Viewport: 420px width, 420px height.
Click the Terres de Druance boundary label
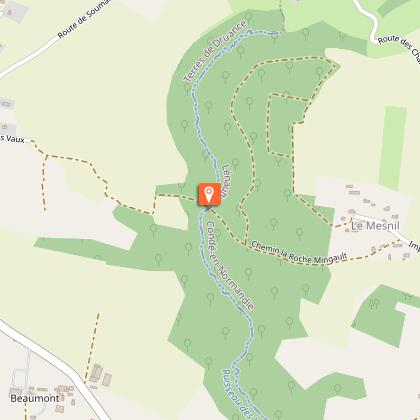click(x=215, y=51)
